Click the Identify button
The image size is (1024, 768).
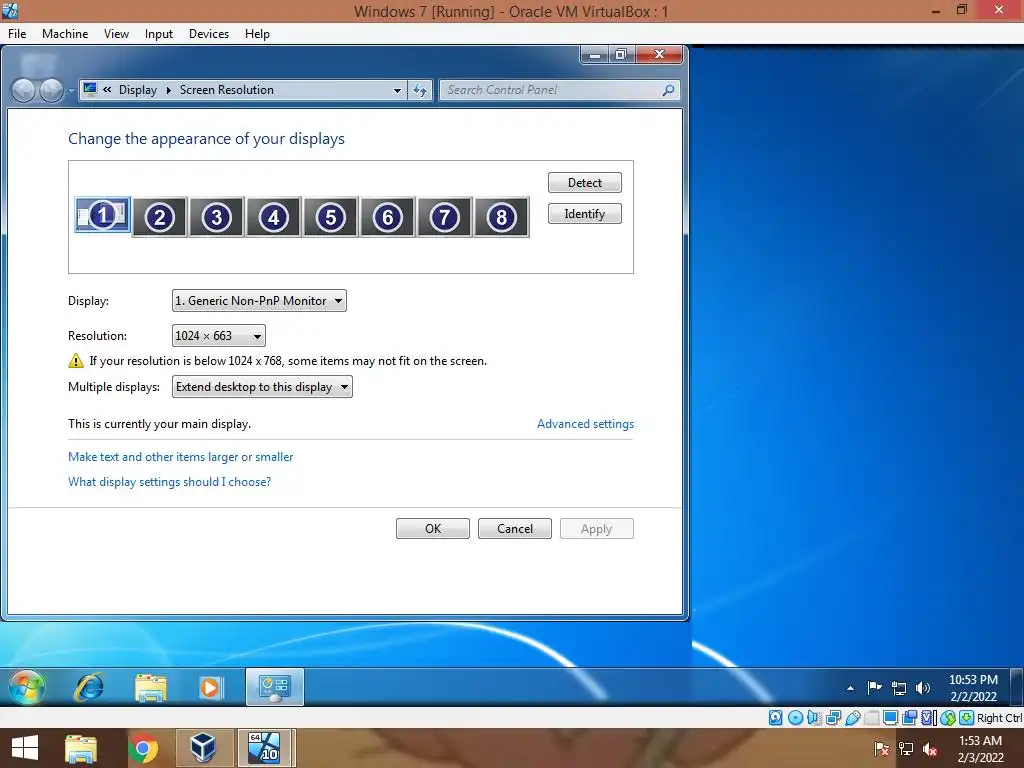(x=584, y=214)
